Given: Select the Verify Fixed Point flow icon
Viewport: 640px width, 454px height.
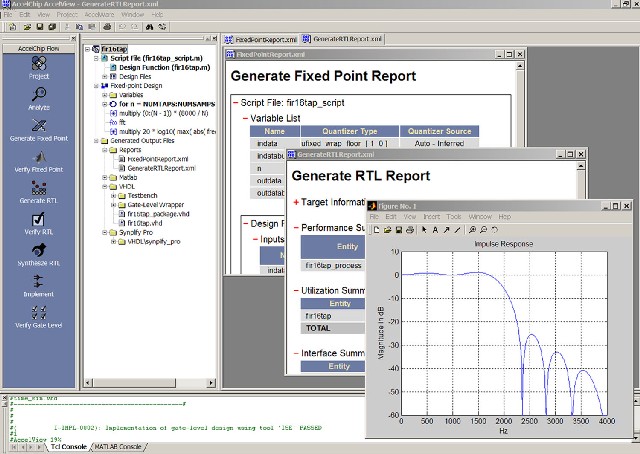Looking at the screenshot, I should 39,157.
